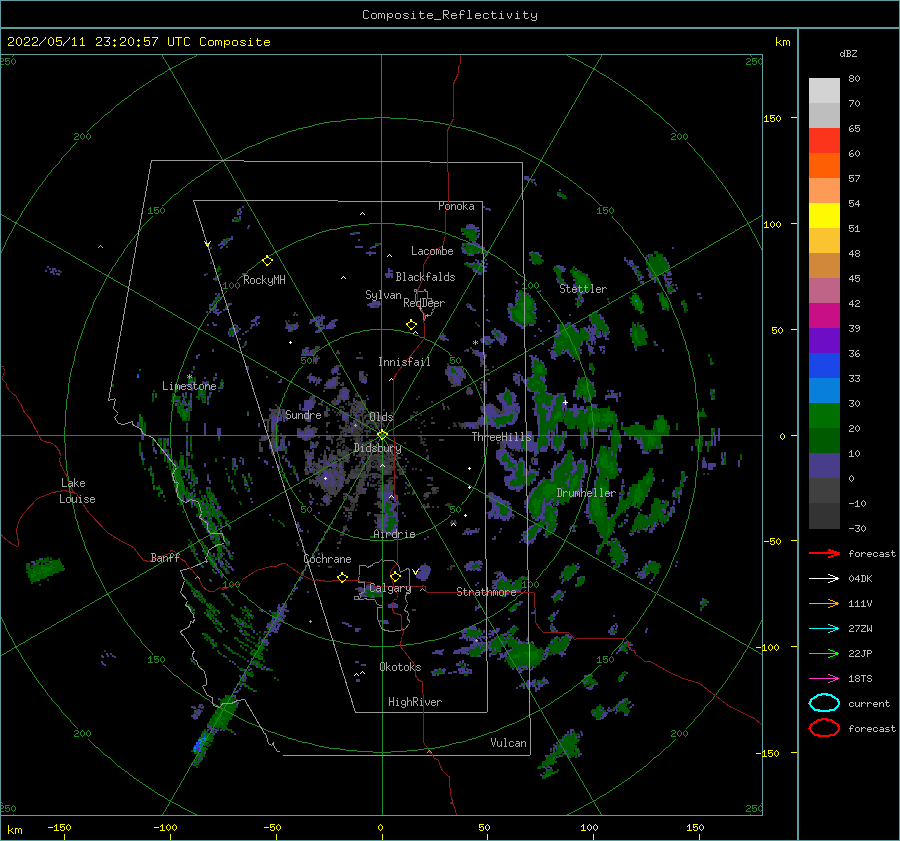This screenshot has width=900, height=841.
Task: Select the violet 36-39 dBZ color band
Action: pyautogui.click(x=824, y=340)
